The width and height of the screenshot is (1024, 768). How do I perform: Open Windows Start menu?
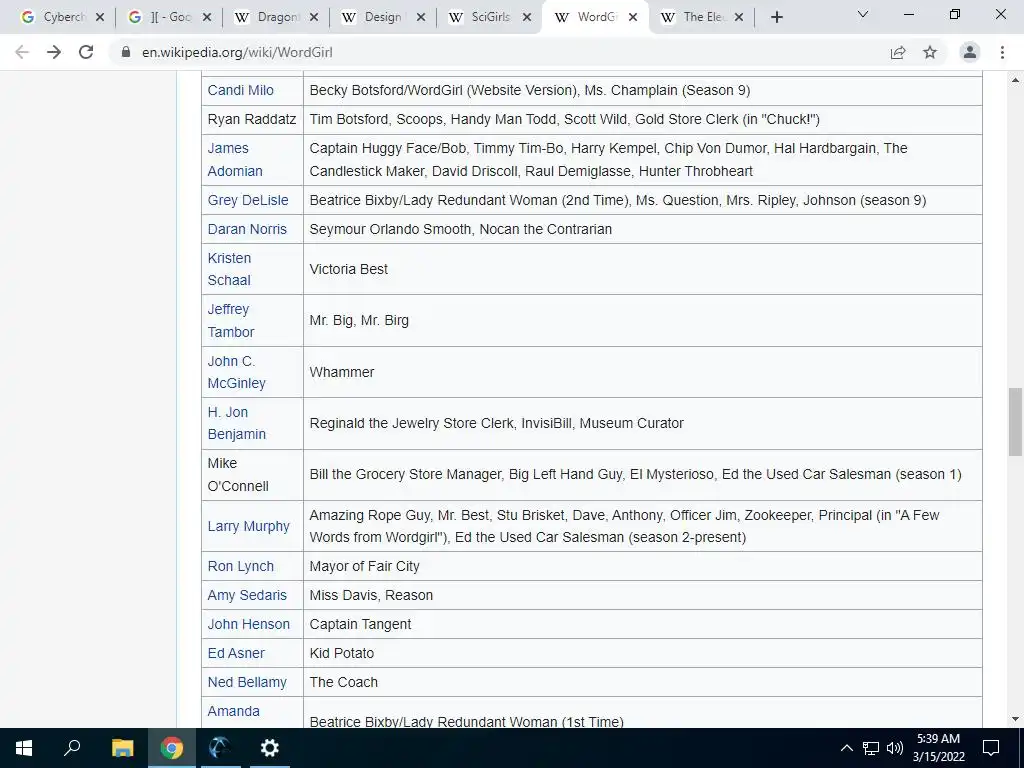coord(24,748)
